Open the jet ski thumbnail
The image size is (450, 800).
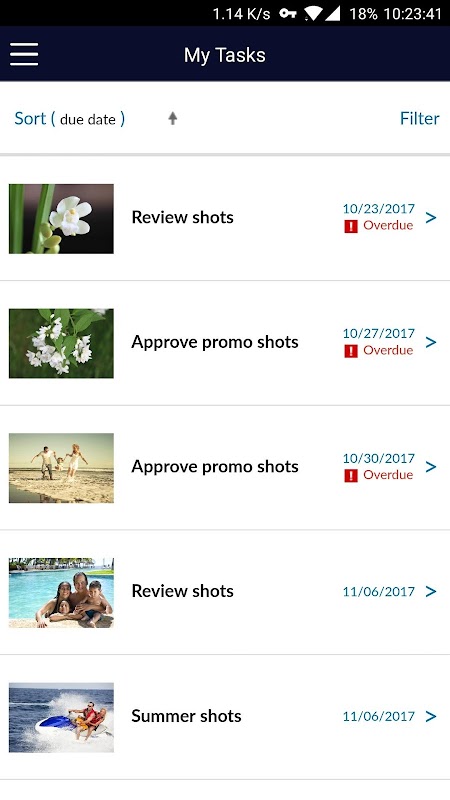(x=61, y=717)
